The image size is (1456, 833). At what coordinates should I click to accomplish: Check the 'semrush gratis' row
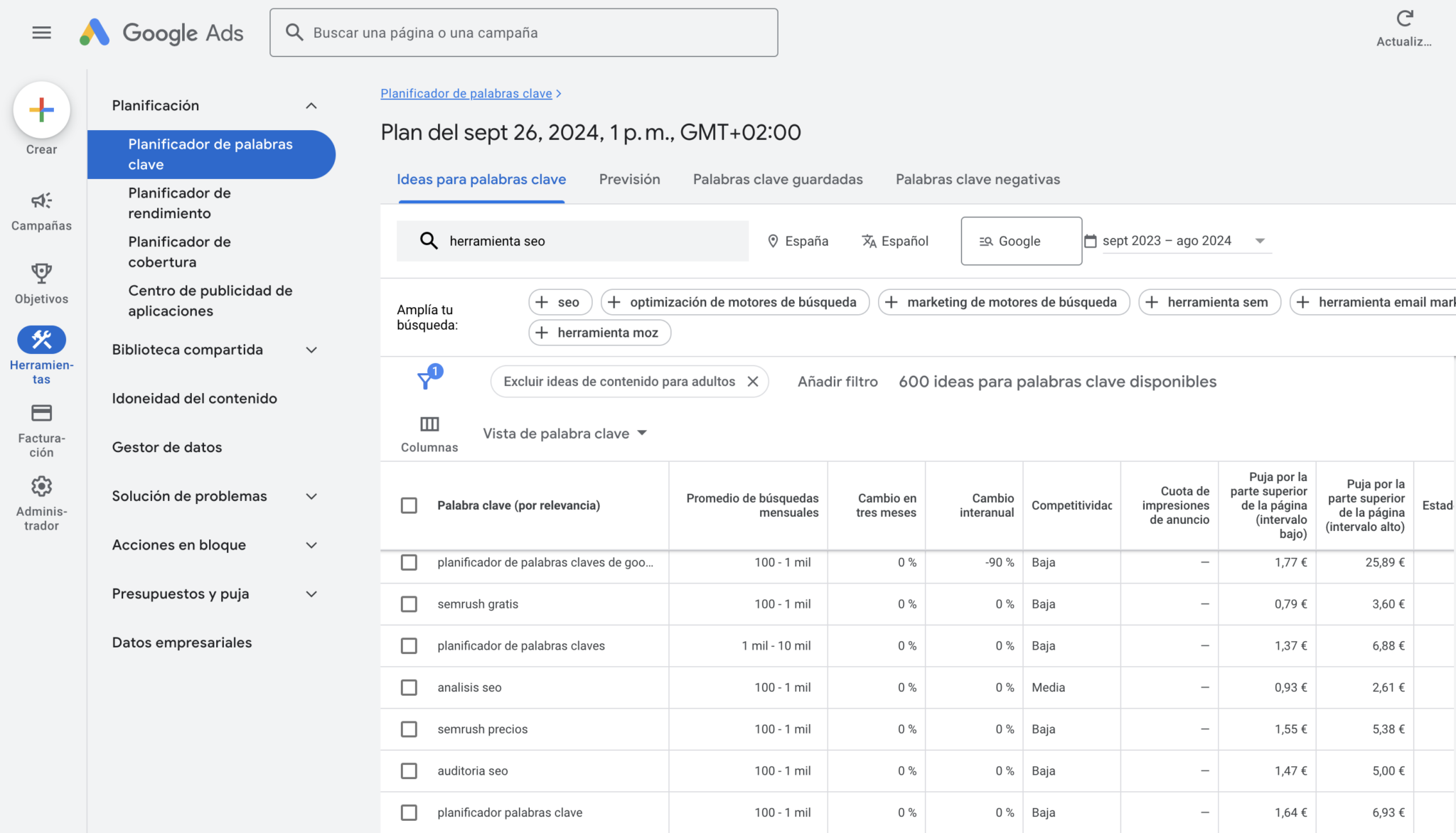[409, 604]
